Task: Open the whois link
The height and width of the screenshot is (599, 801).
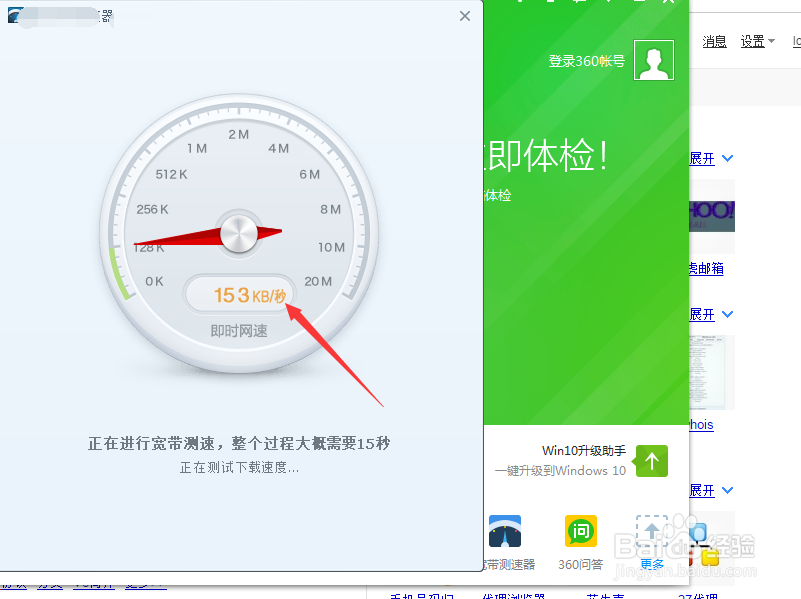Action: [700, 424]
